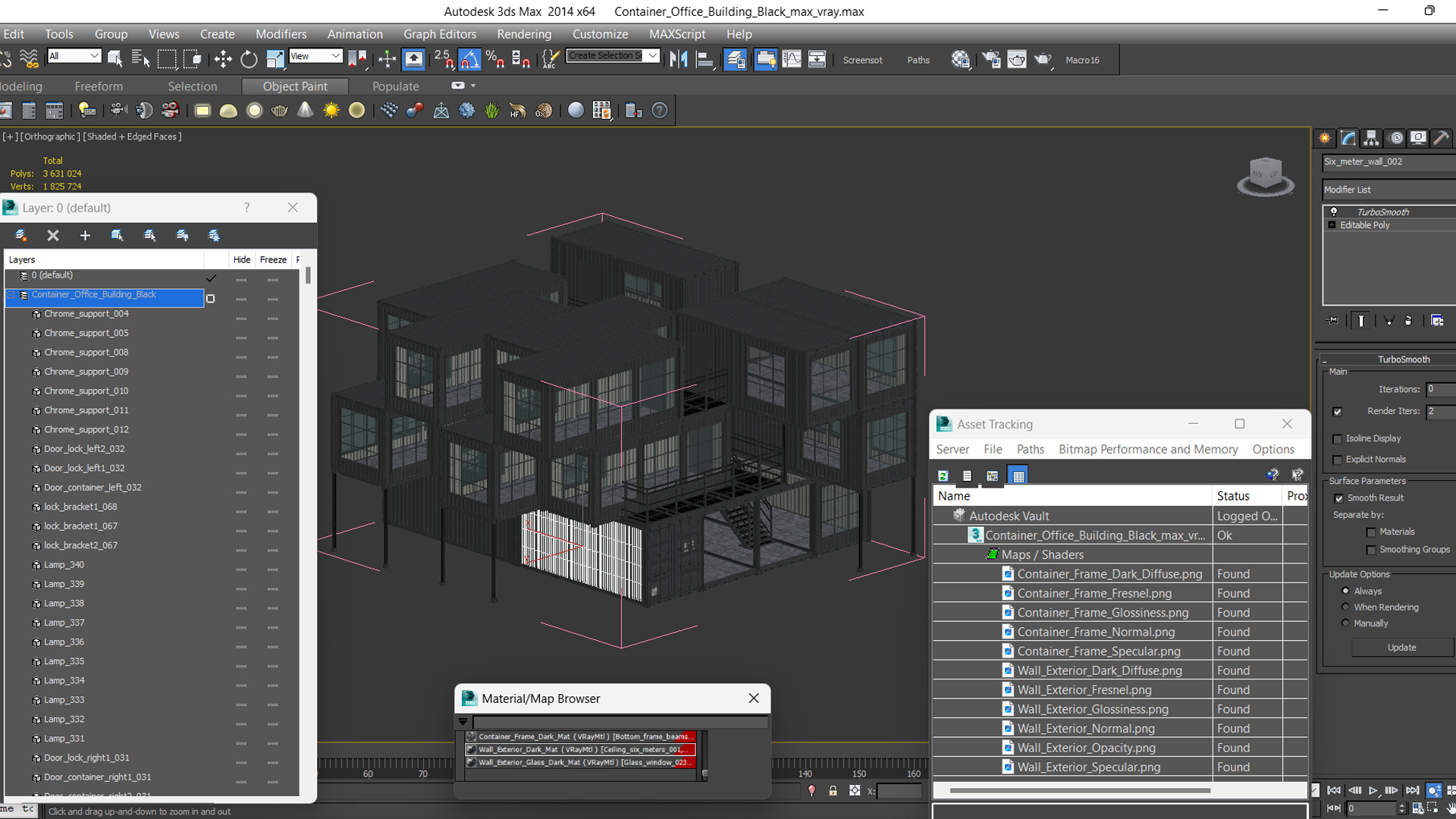
Task: Open the All selection filter dropdown
Action: point(74,56)
